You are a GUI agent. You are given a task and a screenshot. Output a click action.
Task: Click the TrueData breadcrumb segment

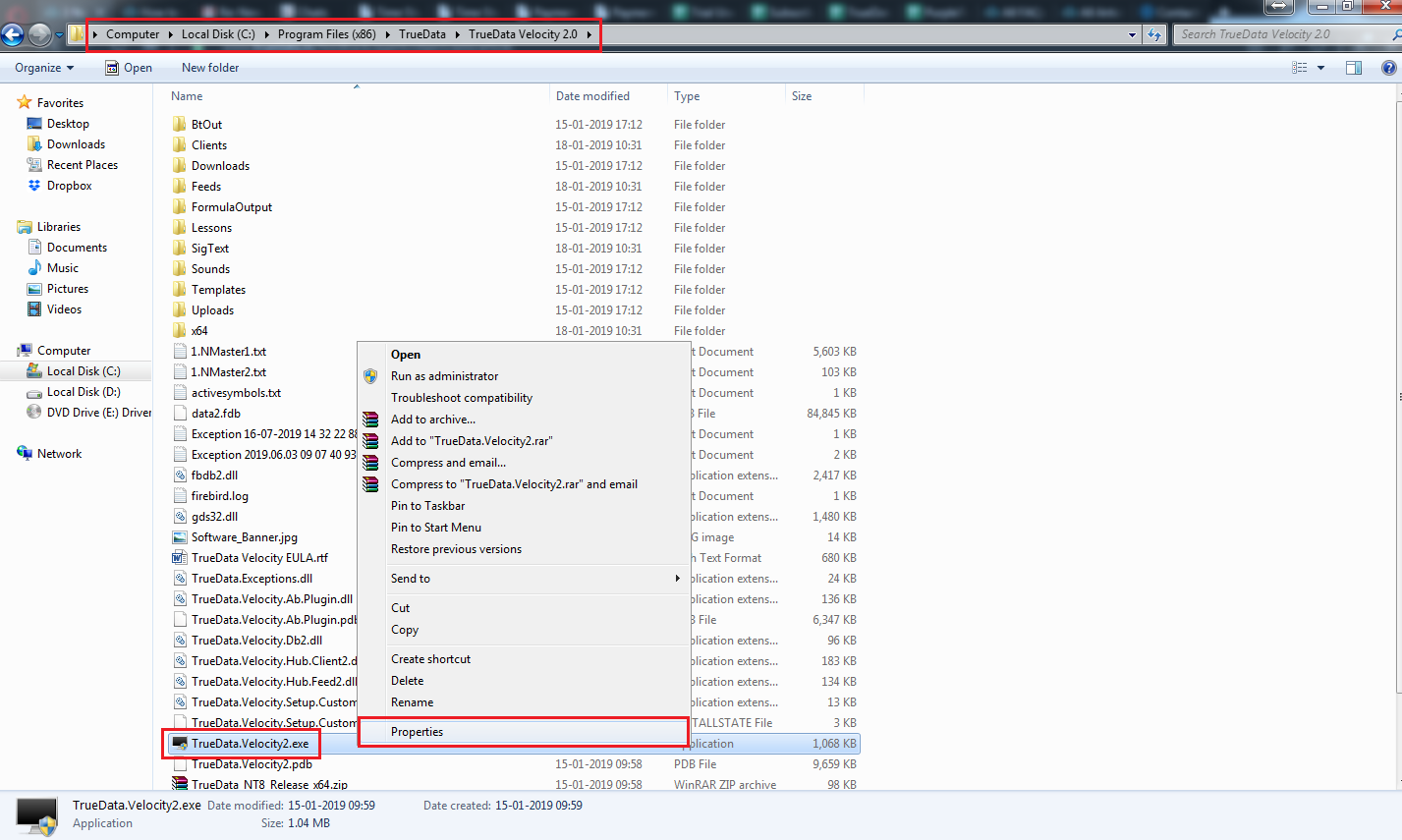[x=422, y=34]
